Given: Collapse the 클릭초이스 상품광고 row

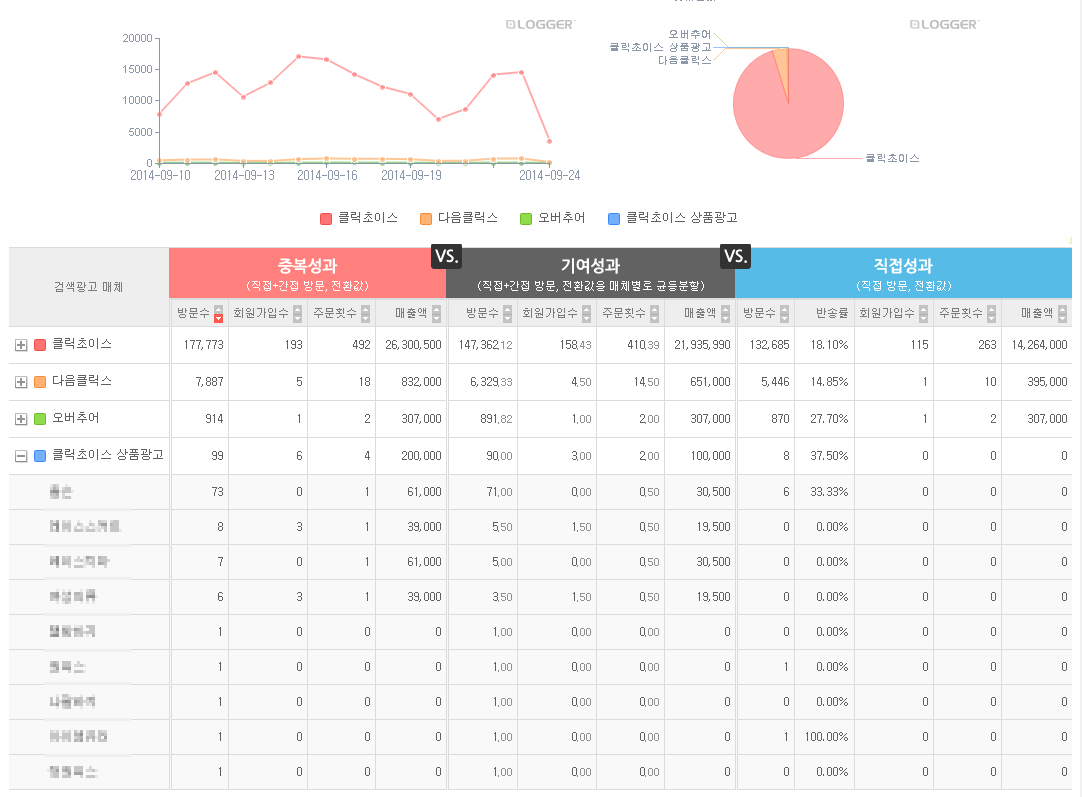Looking at the screenshot, I should pyautogui.click(x=20, y=456).
